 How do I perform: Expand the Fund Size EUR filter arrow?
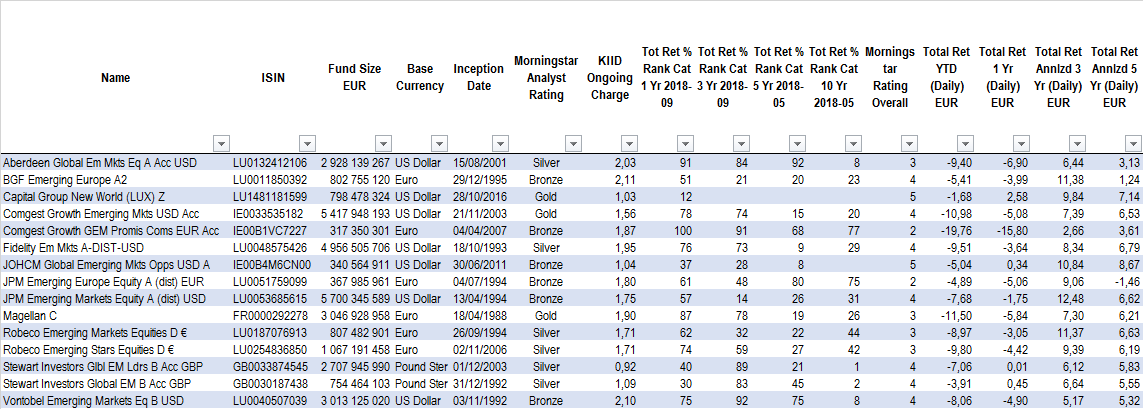point(384,143)
